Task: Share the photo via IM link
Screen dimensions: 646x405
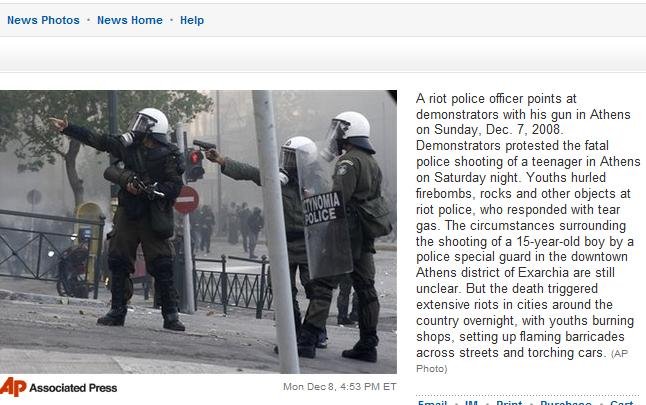Action: tap(471, 403)
